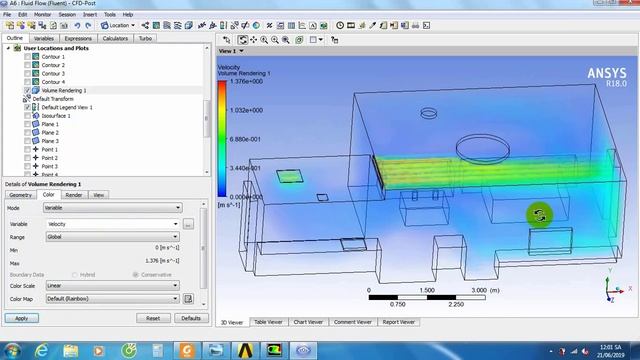Viewport: 640px width, 360px height.
Task: Open the Variable dropdown showing Velocity
Action: point(112,224)
